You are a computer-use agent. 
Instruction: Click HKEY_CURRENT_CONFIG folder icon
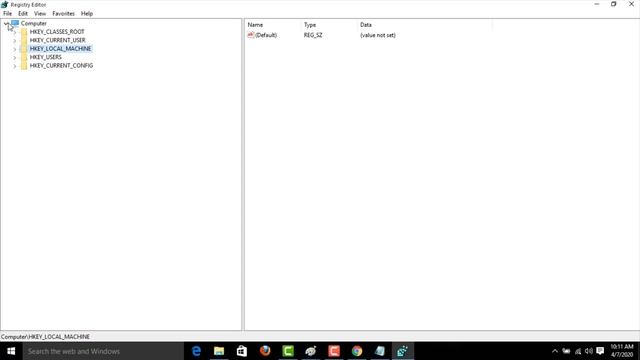[x=24, y=65]
